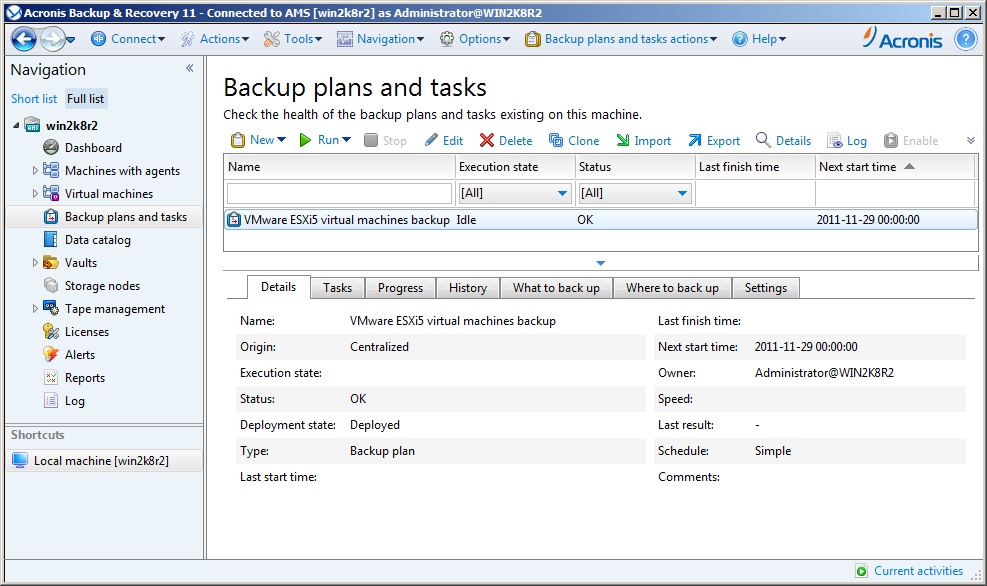Open Licenses keys icon
The image size is (987, 586).
click(51, 331)
